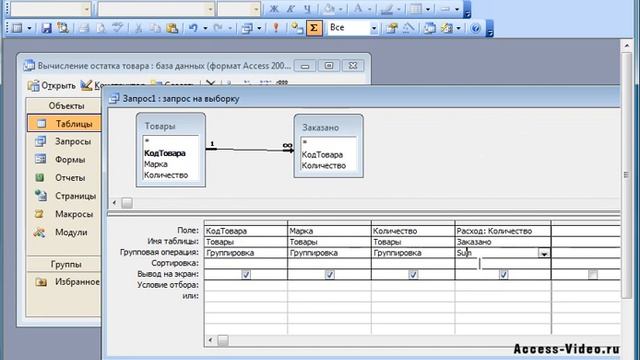Viewport: 640px width, 360px height.
Task: Open the Sum group operation dropdown arrow
Action: tap(544, 253)
